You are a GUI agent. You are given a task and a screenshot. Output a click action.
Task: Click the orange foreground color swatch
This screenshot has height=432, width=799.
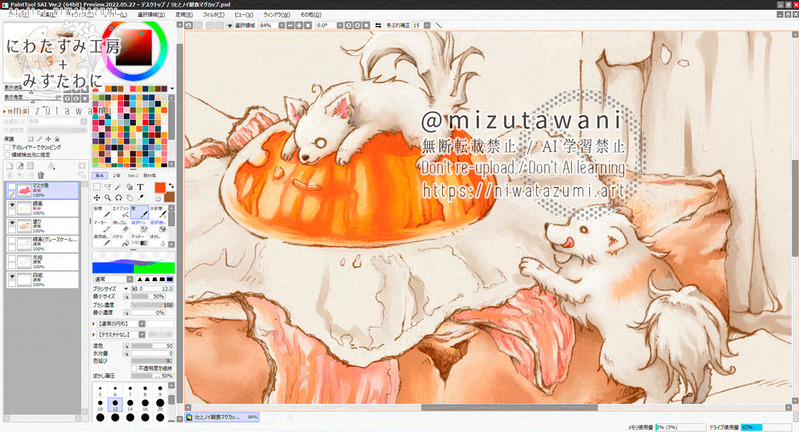(160, 187)
